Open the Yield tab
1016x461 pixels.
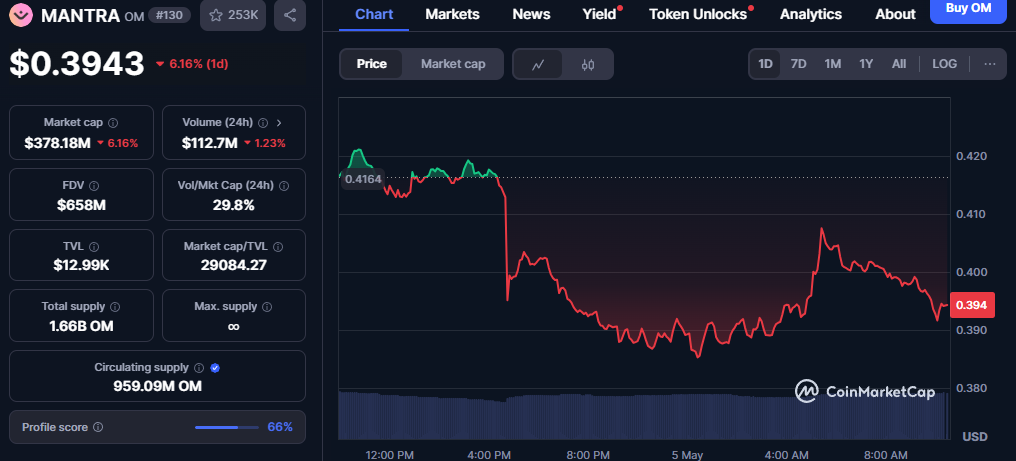point(599,14)
